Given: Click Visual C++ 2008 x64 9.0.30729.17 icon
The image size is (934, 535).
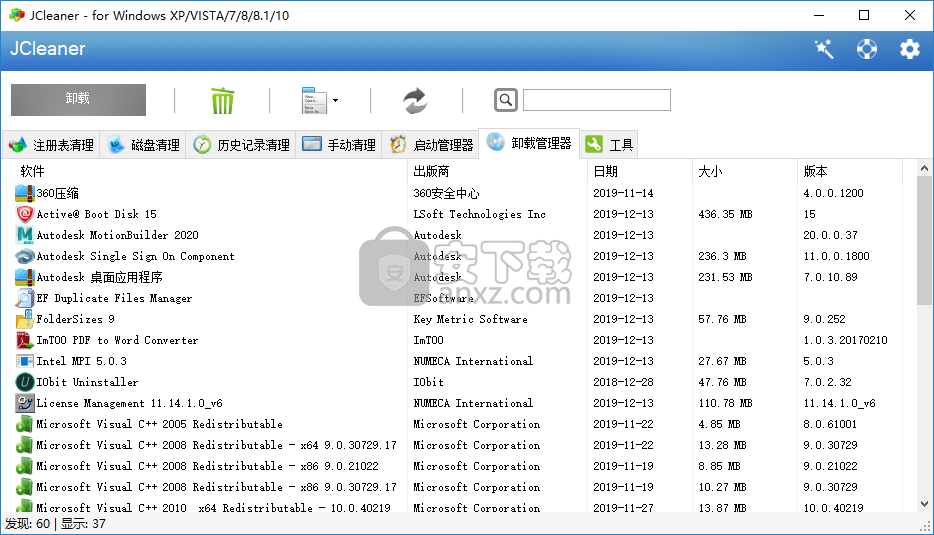Looking at the screenshot, I should pyautogui.click(x=24, y=445).
